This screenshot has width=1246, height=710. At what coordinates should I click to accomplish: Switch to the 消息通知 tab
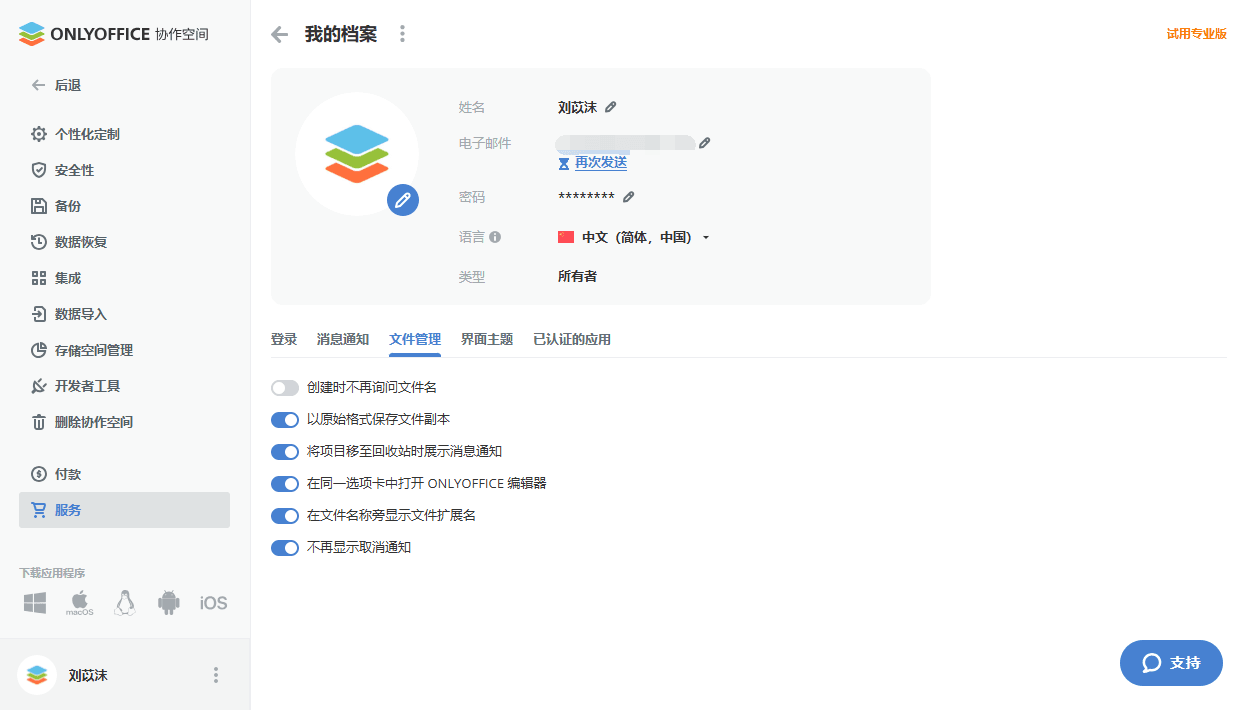[x=343, y=339]
